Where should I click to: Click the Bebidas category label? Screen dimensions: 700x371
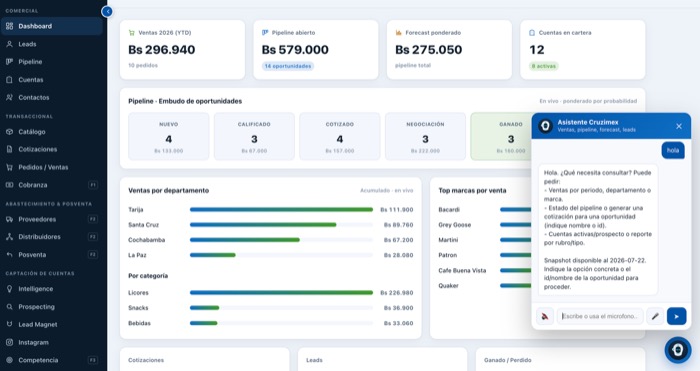[x=139, y=323]
